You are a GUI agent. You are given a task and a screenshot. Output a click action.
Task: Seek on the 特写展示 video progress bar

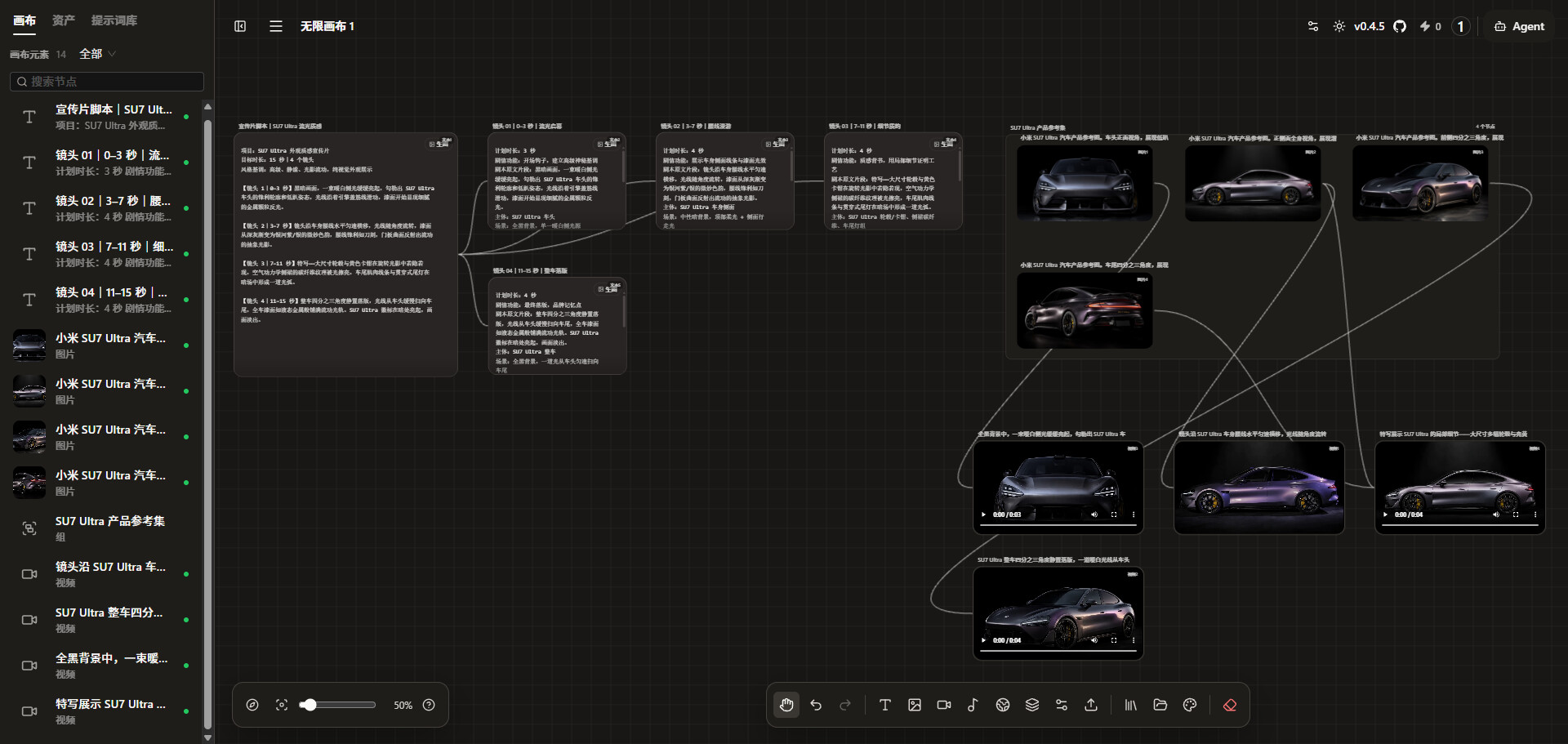tap(1460, 524)
